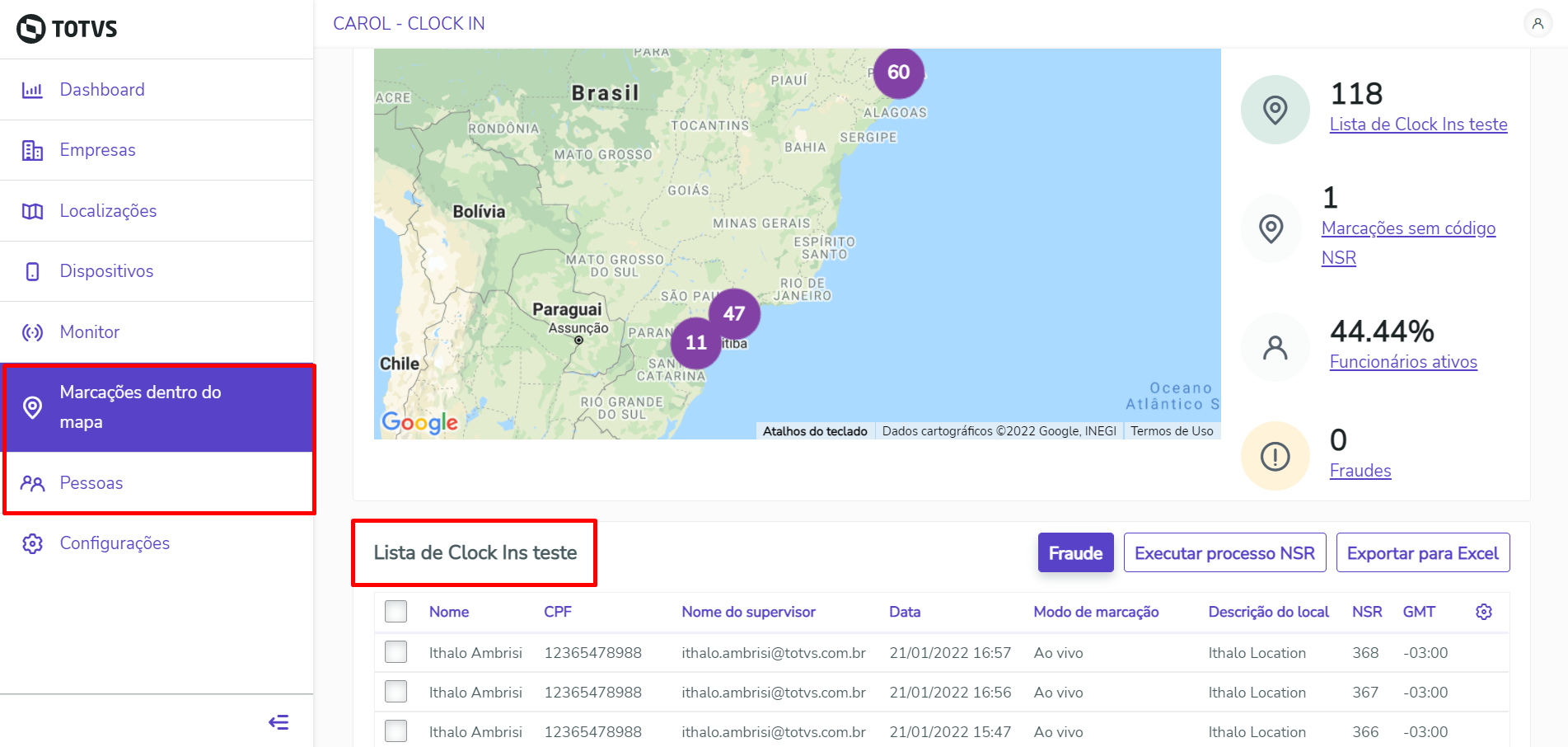
Task: Collapse the sidebar with the arrow icon
Action: [x=278, y=722]
